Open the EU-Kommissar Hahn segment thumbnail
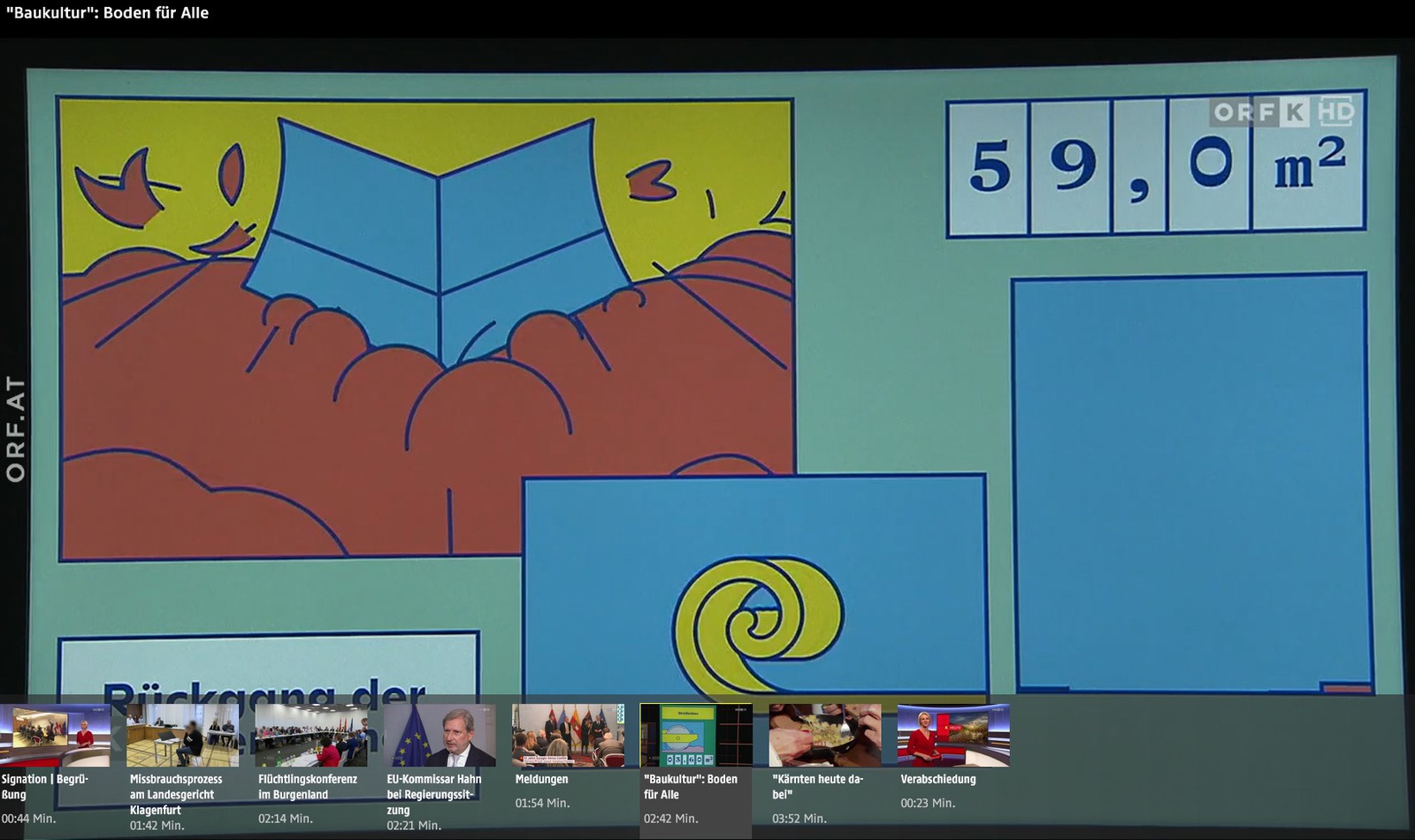This screenshot has width=1415, height=840. 440,735
